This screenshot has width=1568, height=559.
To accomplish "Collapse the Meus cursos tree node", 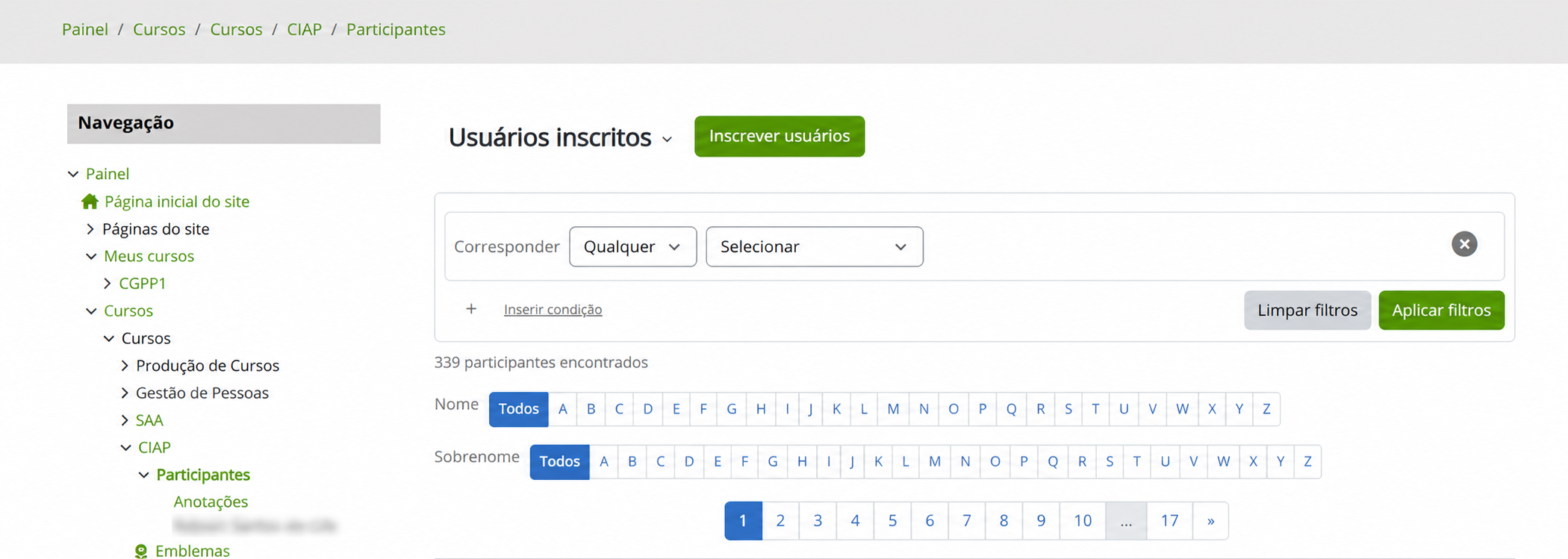I will (x=91, y=256).
